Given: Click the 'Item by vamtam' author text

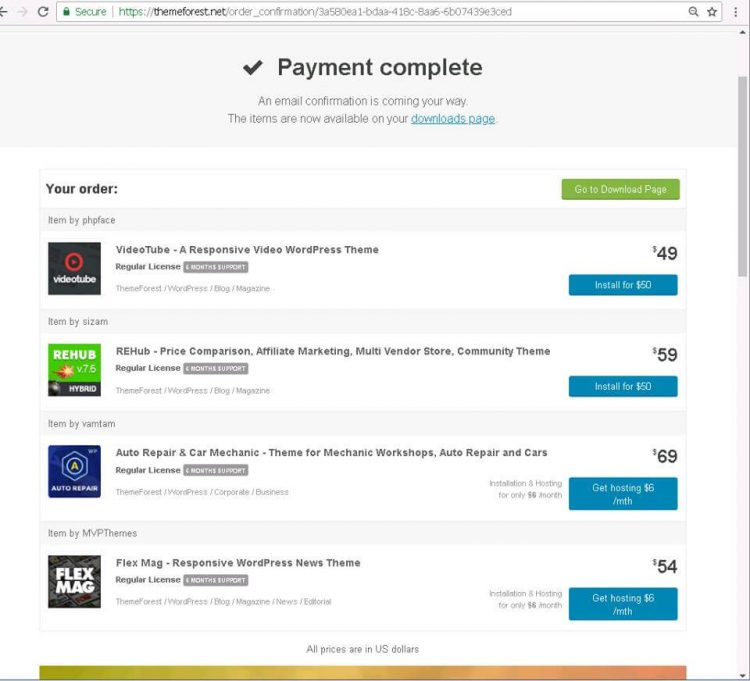Looking at the screenshot, I should coord(81,424).
